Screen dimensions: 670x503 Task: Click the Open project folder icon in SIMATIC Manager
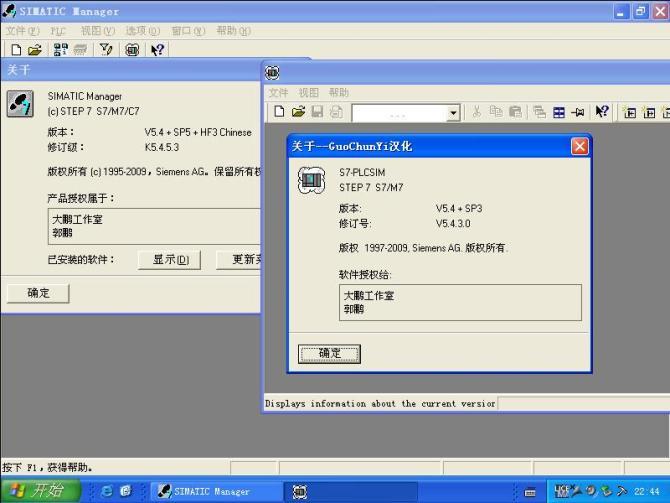[35, 50]
